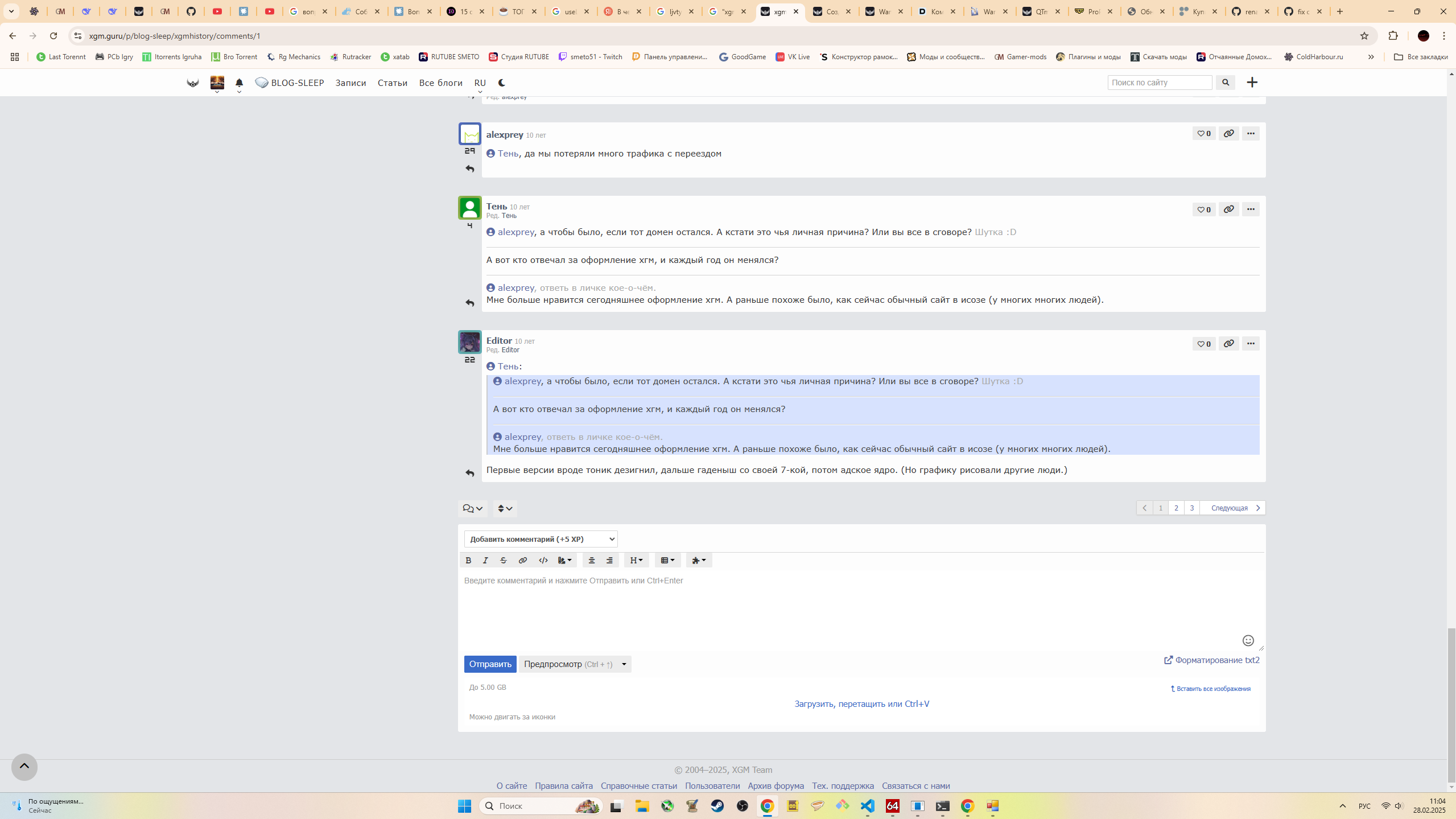The image size is (1456, 819).
Task: Toggle dark mode with moon icon
Action: (x=501, y=83)
